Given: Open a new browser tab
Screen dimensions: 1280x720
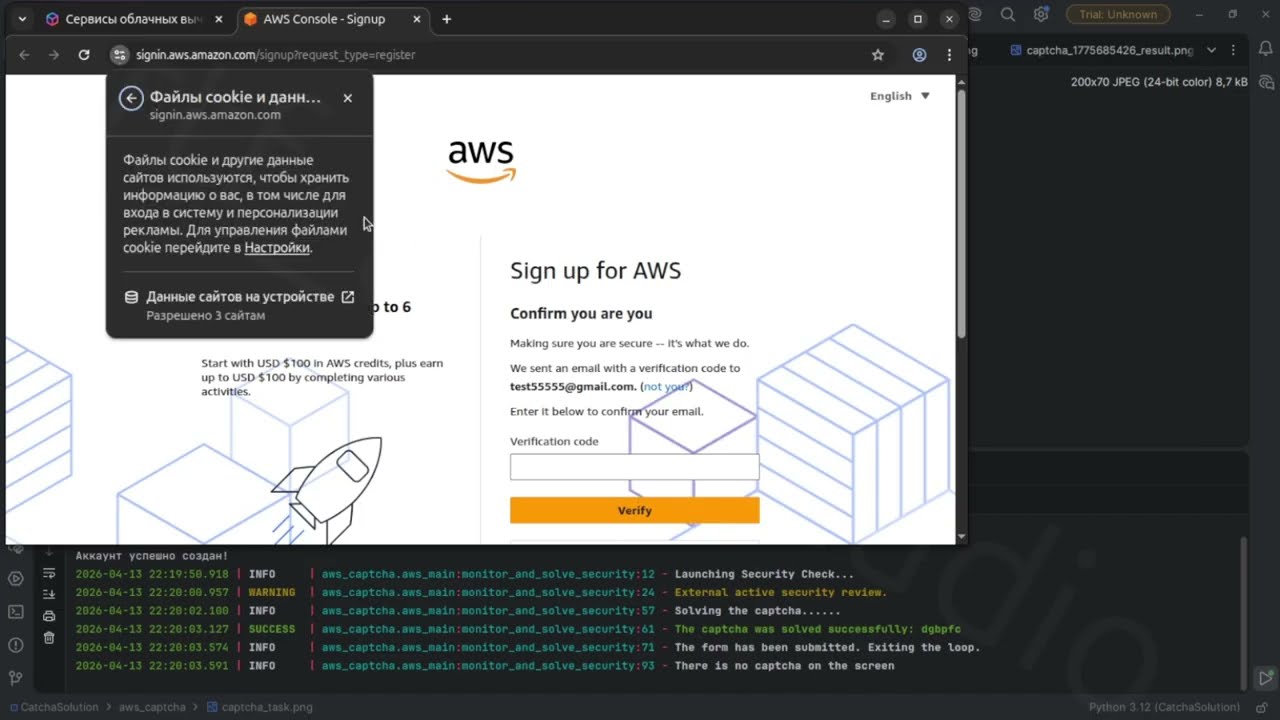Looking at the screenshot, I should click(446, 19).
